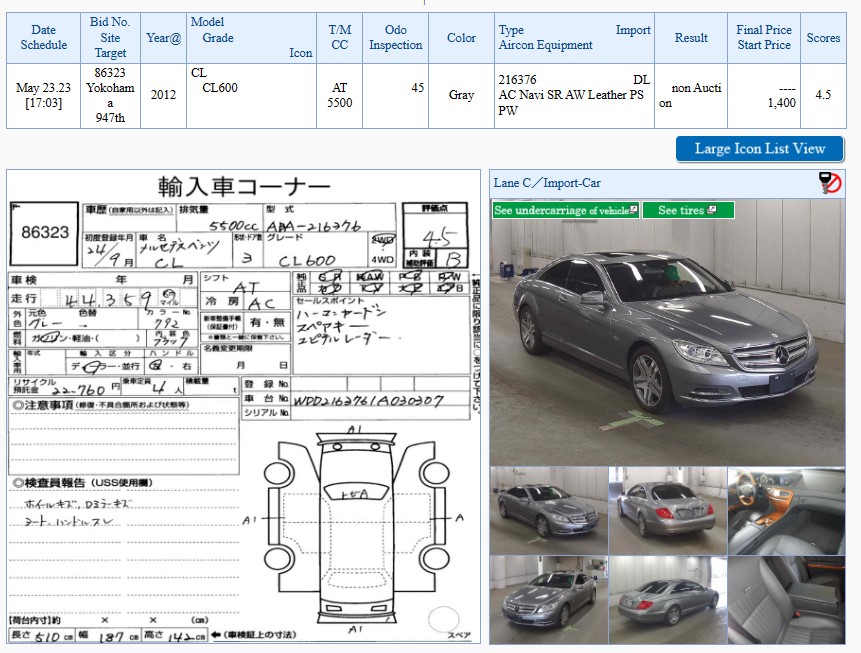Screen dimensions: 861x653
Task: Select the 2012 year cell
Action: [x=164, y=96]
